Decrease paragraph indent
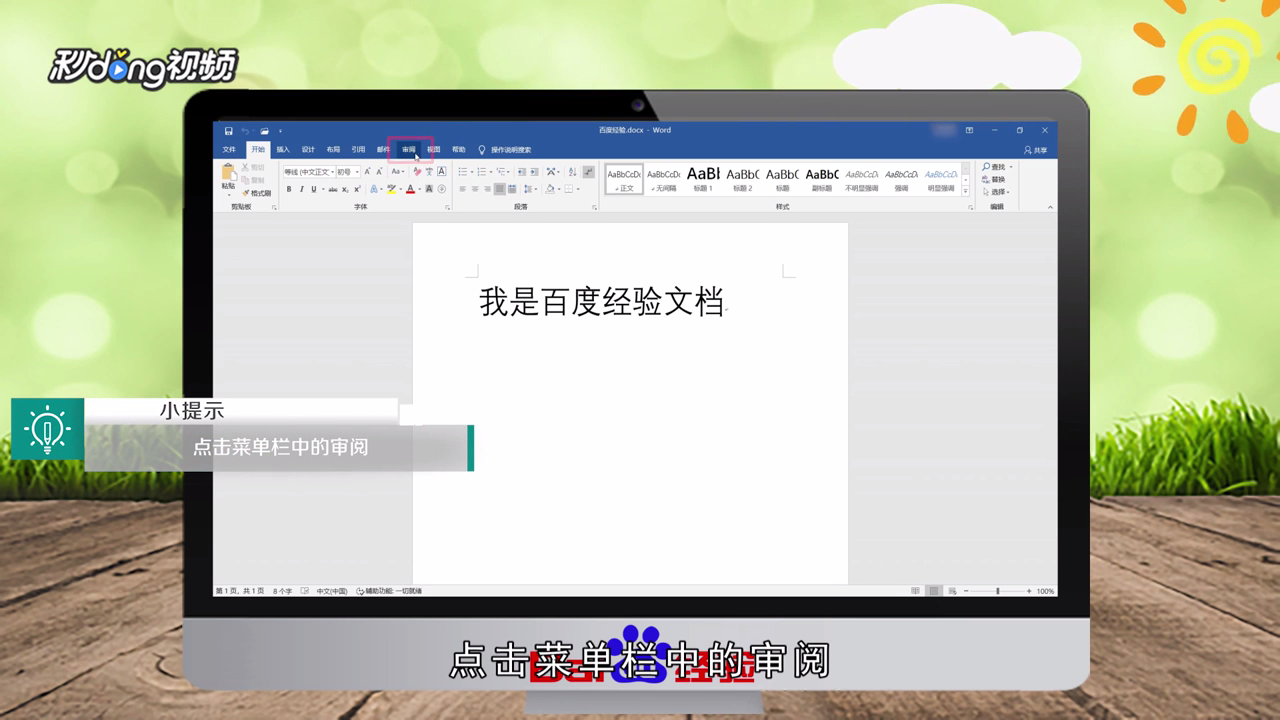 (x=522, y=172)
